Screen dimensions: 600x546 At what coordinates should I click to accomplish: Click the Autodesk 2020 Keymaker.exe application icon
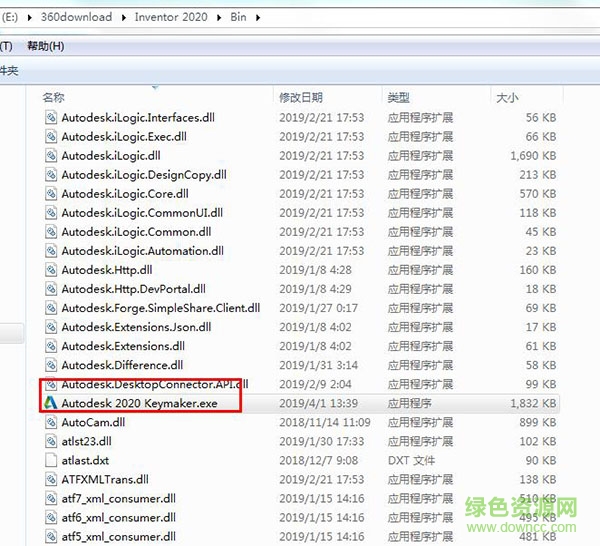tap(50, 403)
